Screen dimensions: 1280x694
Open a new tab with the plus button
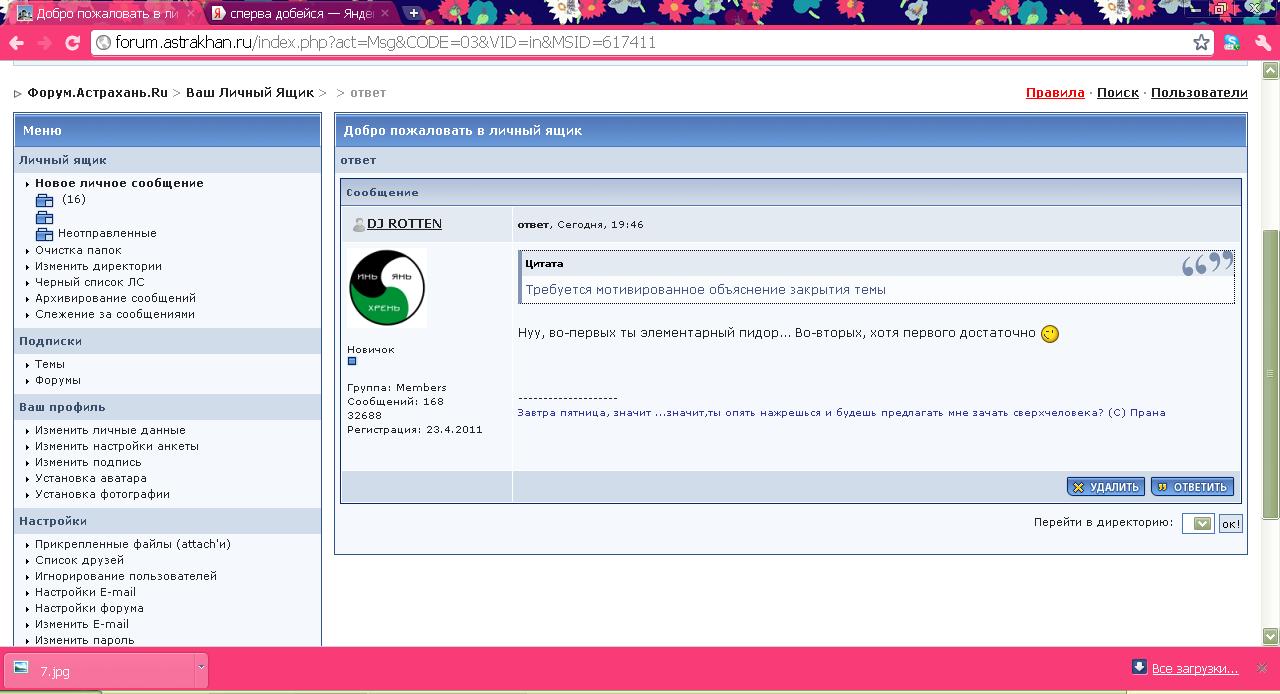(x=413, y=13)
